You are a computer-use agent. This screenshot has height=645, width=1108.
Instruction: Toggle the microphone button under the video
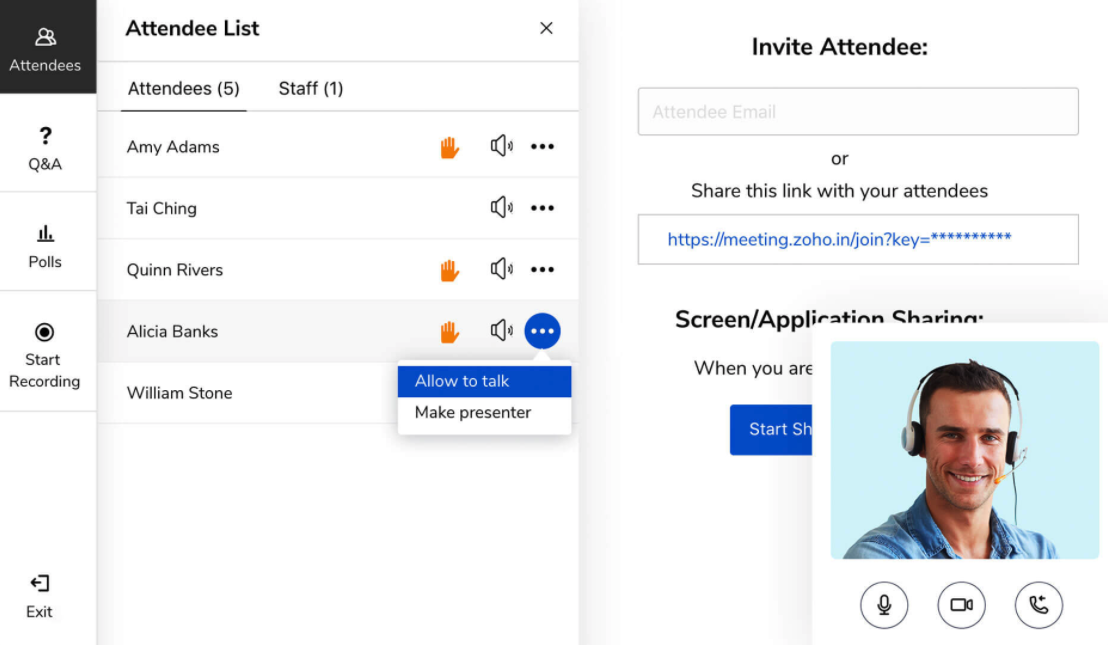884,605
